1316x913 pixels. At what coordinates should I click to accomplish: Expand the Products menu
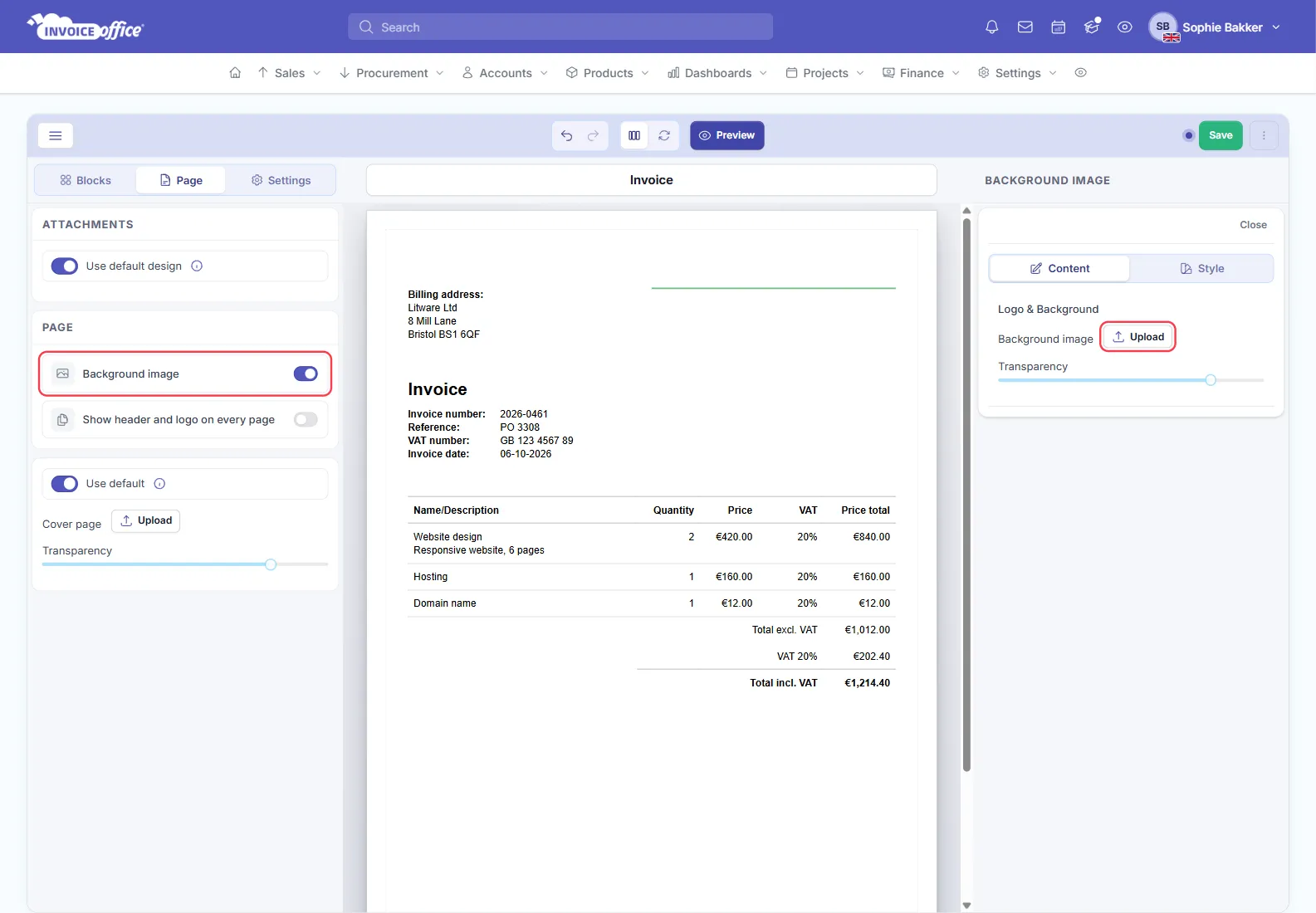click(x=607, y=73)
